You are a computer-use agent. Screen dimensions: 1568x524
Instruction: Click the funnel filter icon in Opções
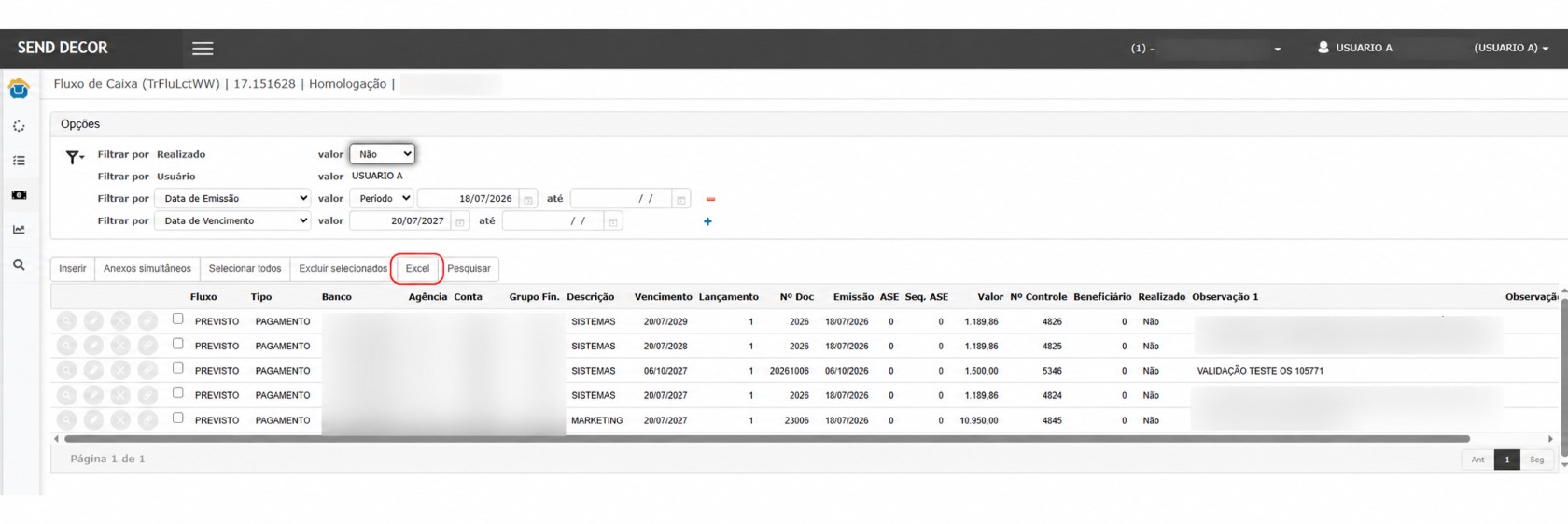tap(74, 157)
